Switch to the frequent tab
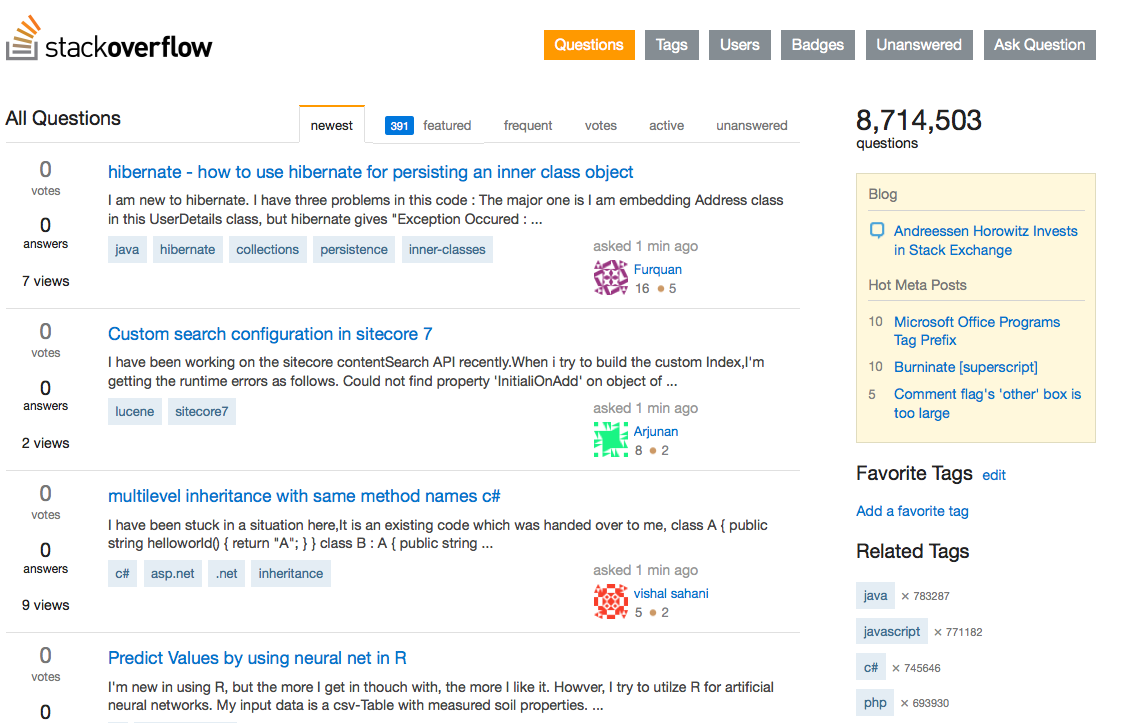 pyautogui.click(x=528, y=125)
